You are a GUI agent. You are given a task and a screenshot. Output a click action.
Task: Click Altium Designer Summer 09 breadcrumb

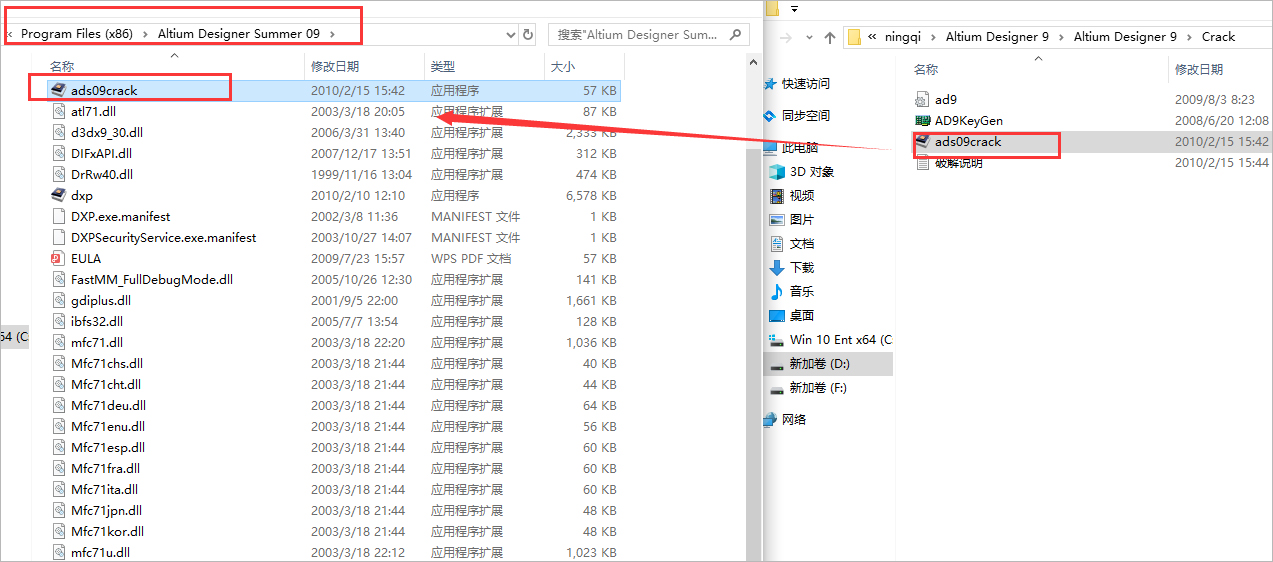point(239,34)
